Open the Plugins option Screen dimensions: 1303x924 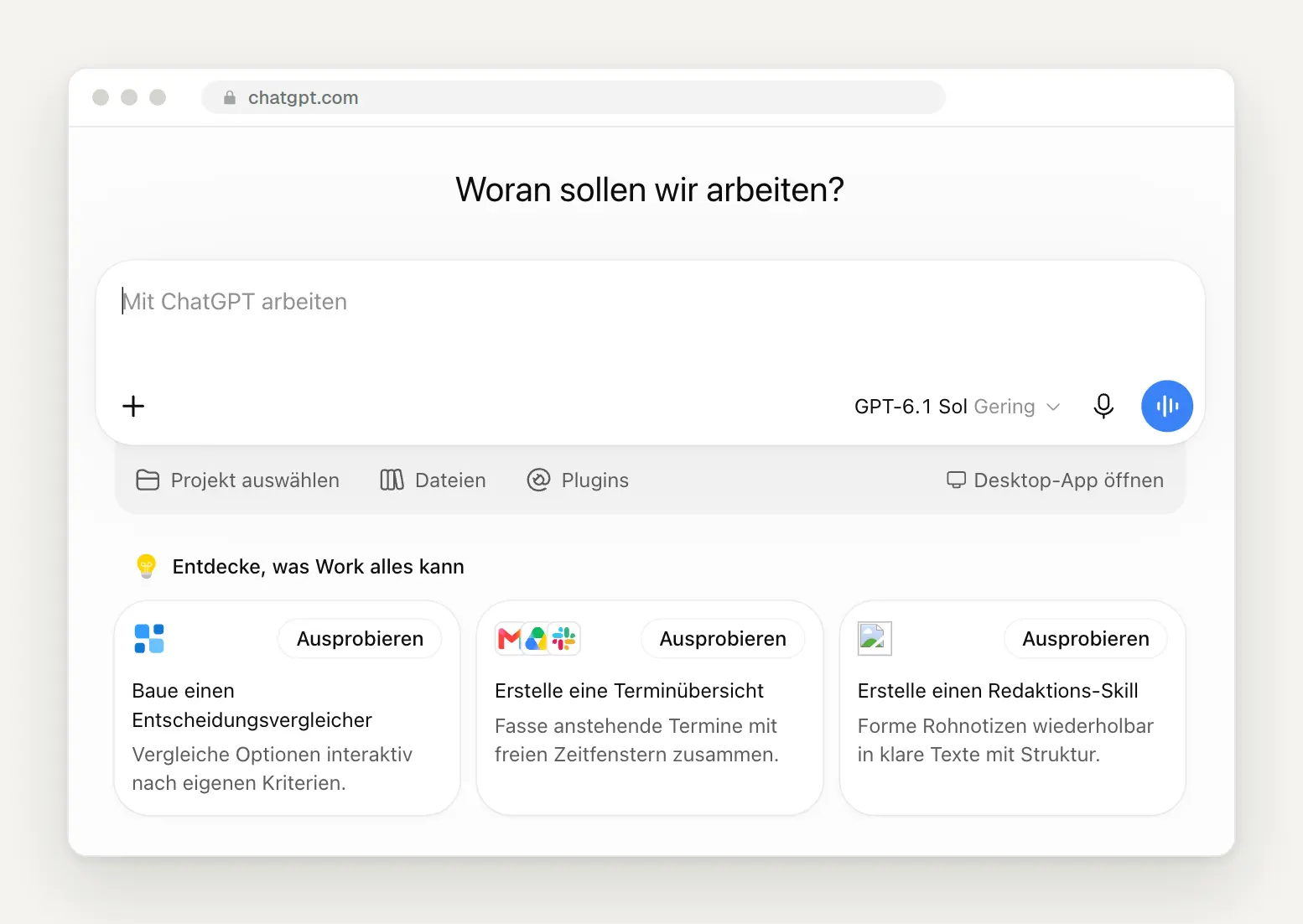pyautogui.click(x=578, y=480)
